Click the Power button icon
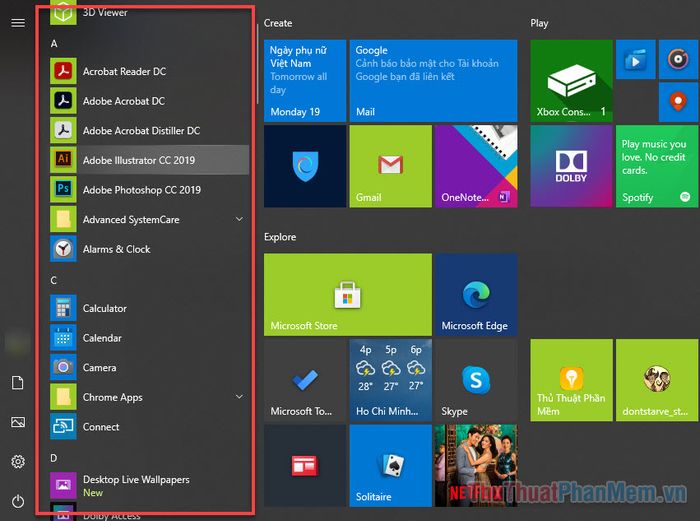The height and width of the screenshot is (521, 700). [x=18, y=501]
